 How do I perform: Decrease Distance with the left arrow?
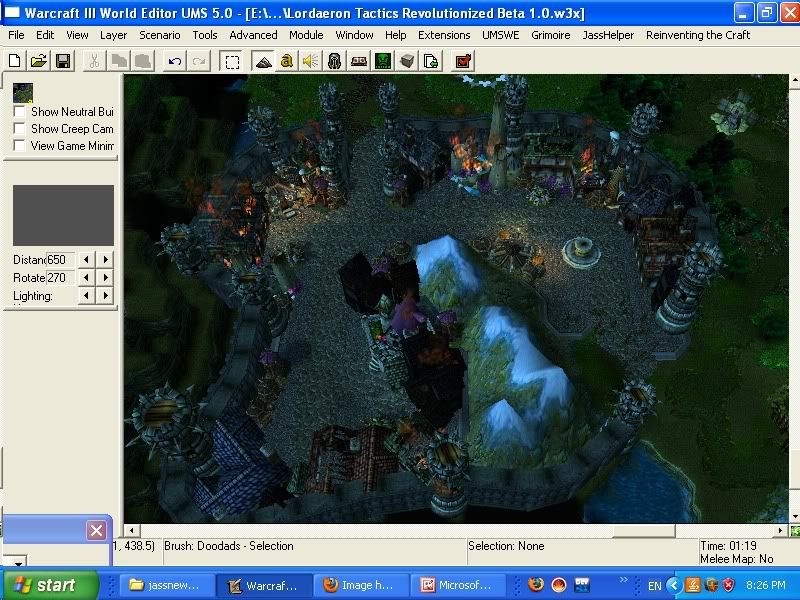coord(86,260)
